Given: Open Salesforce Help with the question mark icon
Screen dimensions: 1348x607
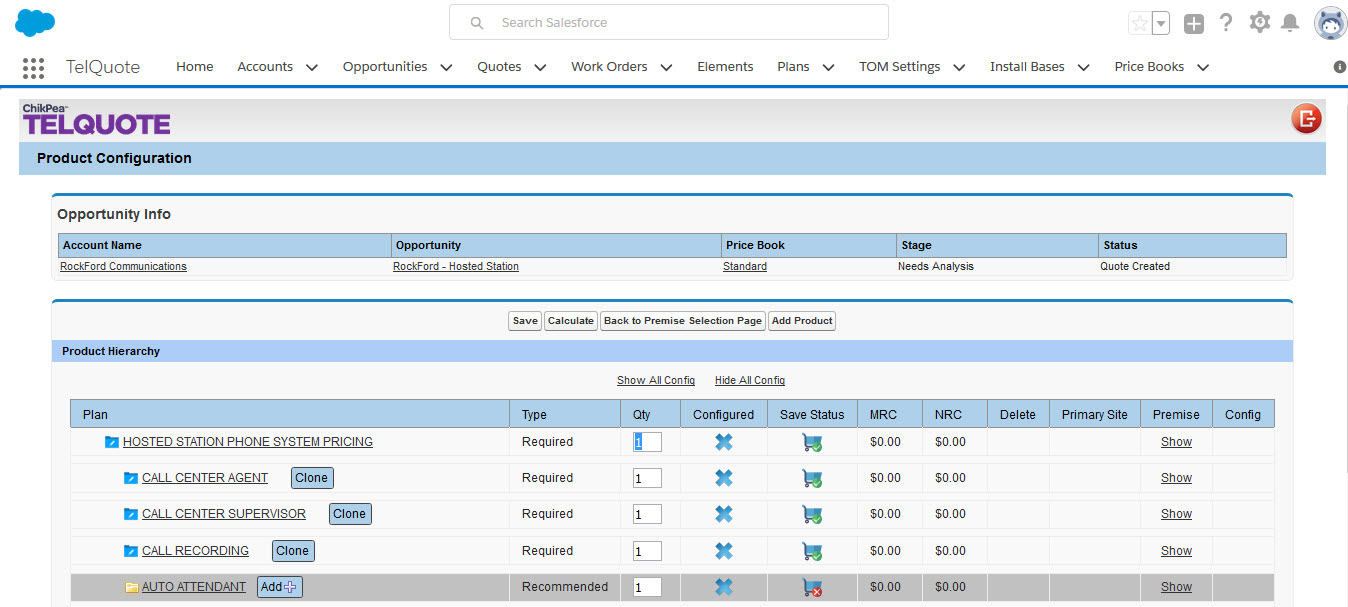Looking at the screenshot, I should click(x=1226, y=22).
